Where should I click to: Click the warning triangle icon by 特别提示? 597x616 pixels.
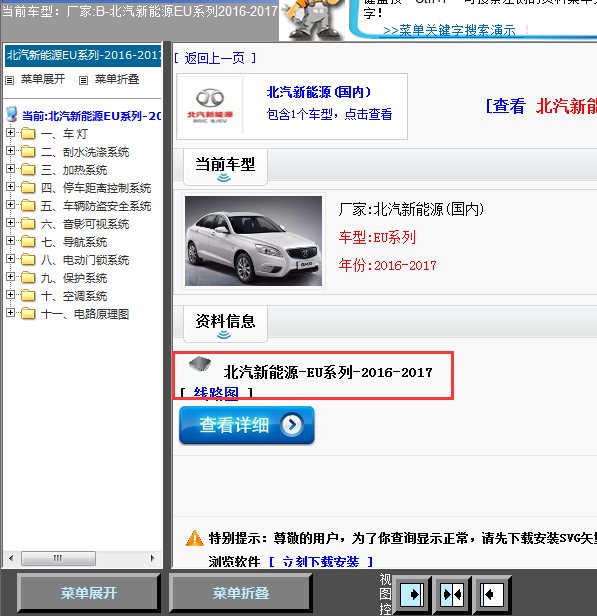pos(195,538)
